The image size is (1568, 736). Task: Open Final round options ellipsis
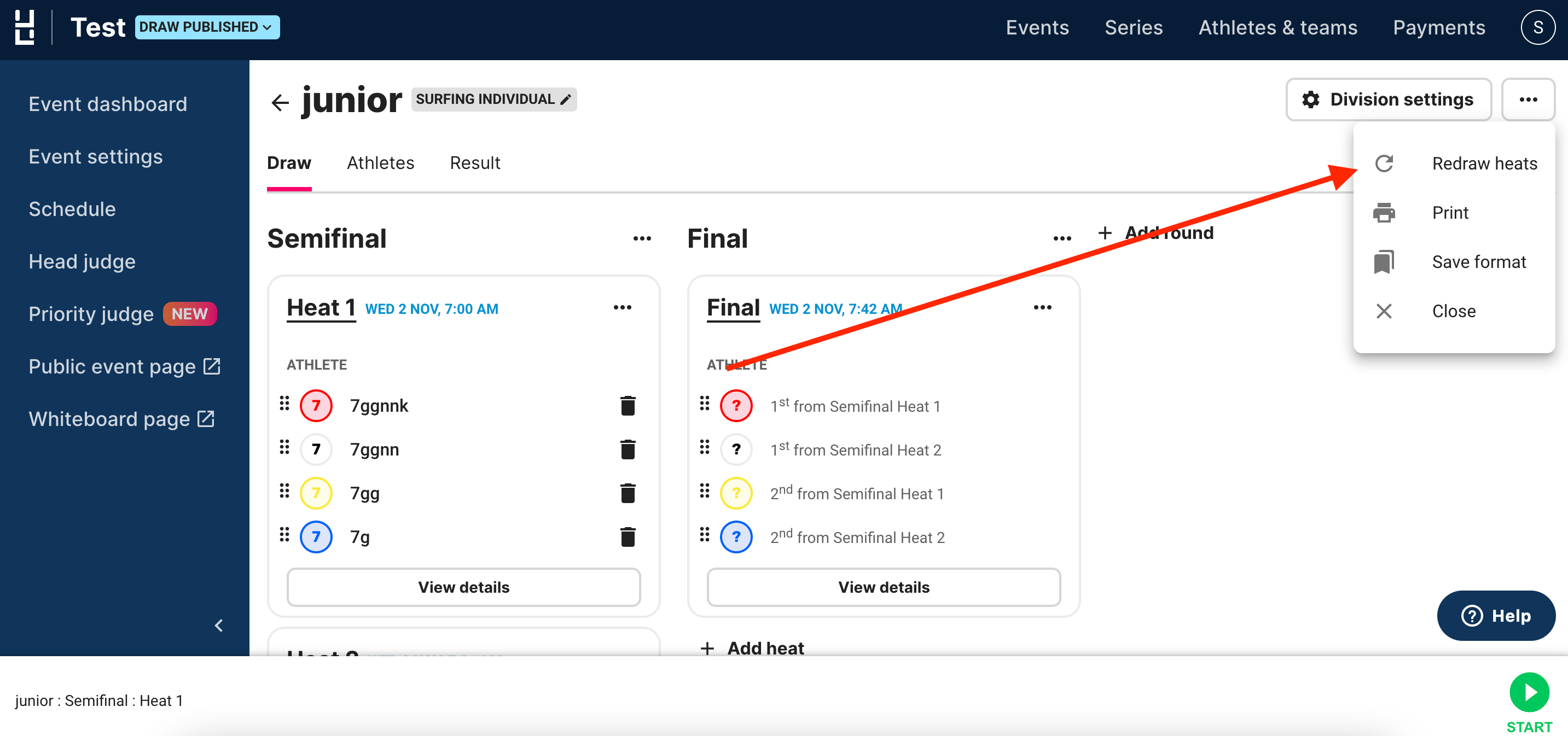(x=1062, y=238)
